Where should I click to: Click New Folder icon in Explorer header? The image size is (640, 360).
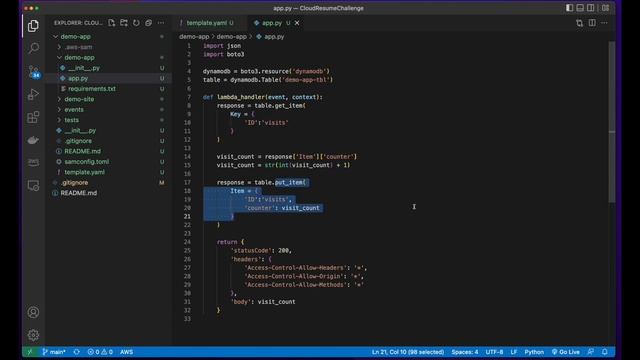124,23
